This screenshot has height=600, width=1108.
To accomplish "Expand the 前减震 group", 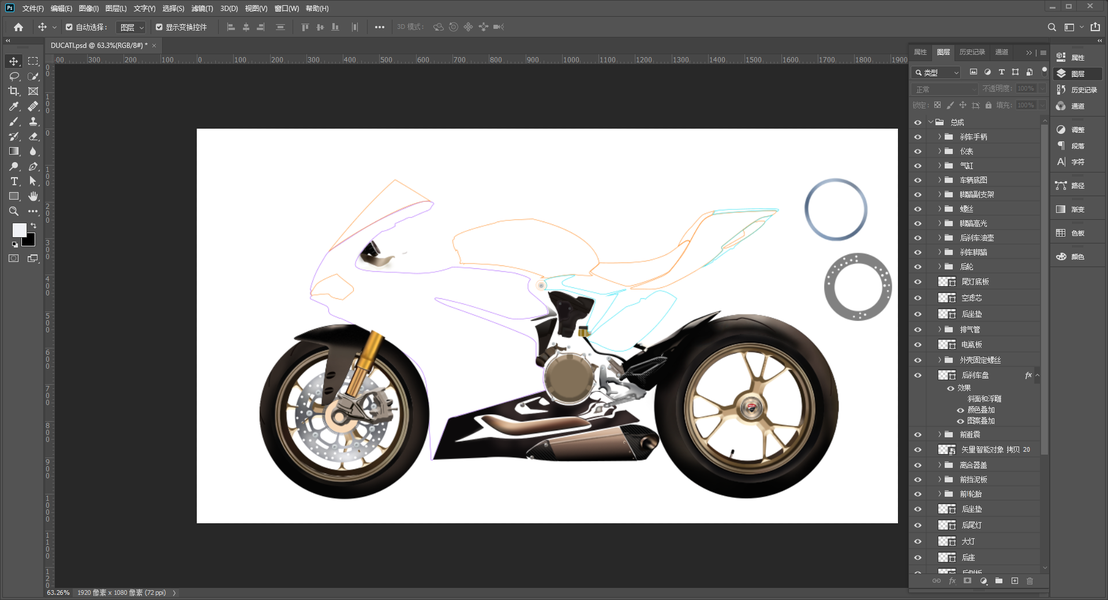I will tap(940, 435).
